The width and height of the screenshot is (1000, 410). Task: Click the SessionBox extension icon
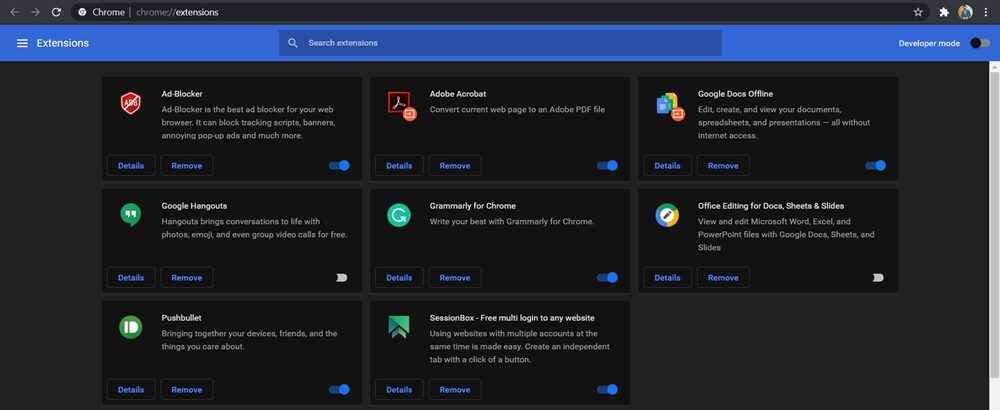click(x=399, y=327)
